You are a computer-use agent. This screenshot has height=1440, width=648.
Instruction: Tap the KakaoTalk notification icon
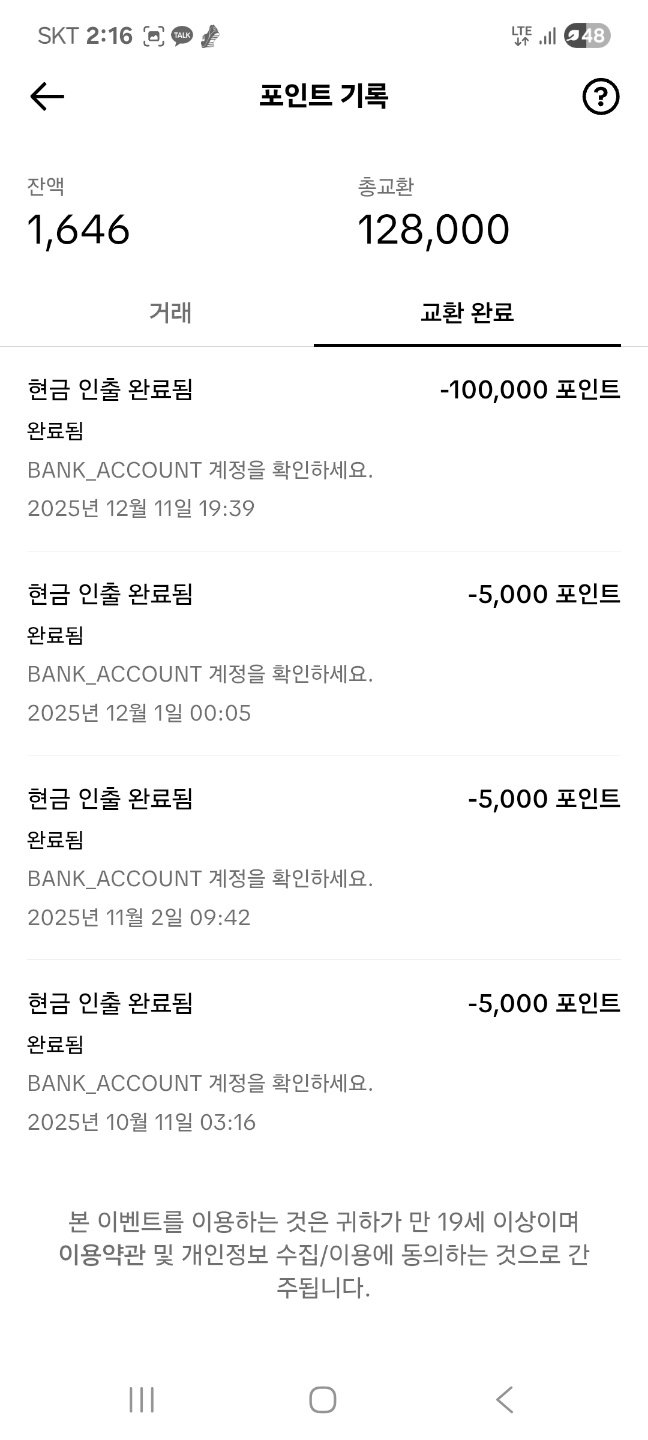point(182,37)
